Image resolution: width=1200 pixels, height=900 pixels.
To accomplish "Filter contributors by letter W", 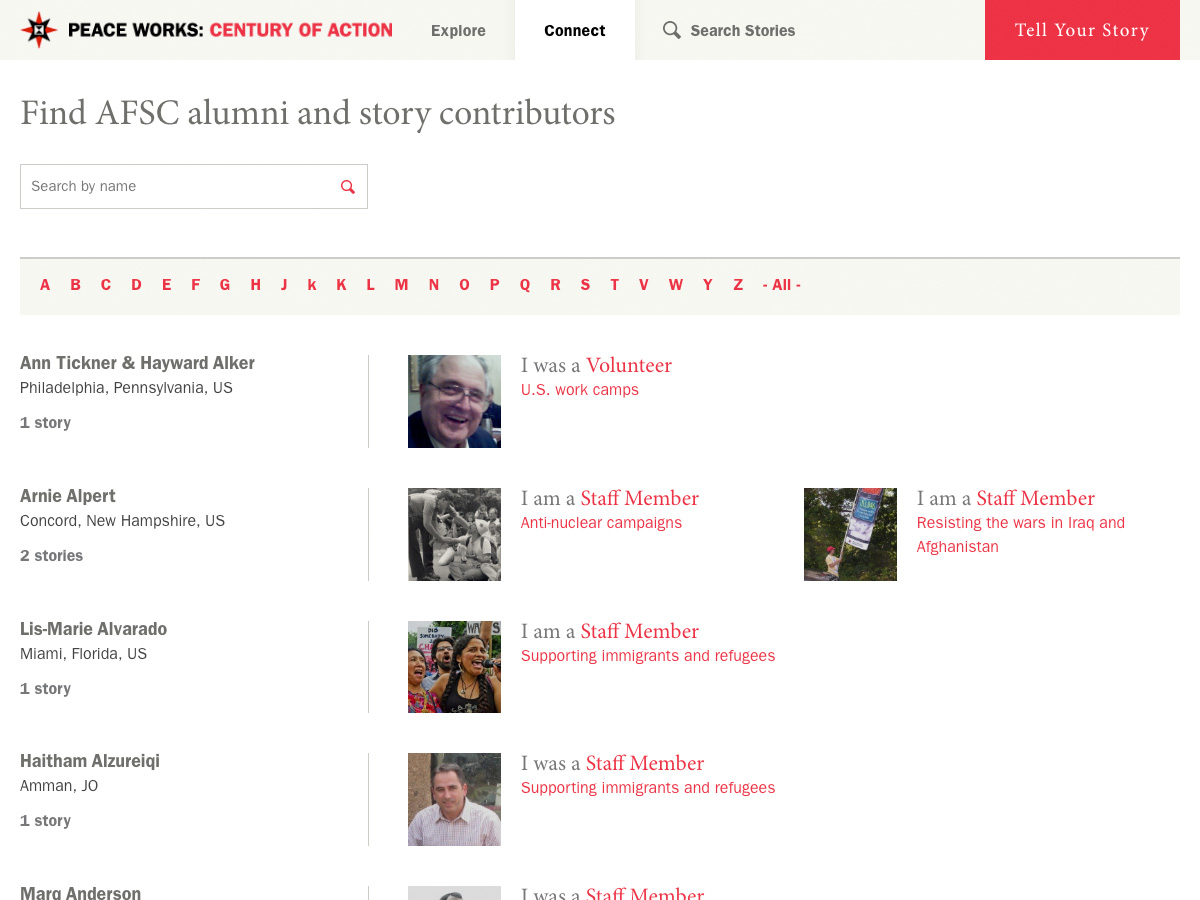I will pos(676,285).
